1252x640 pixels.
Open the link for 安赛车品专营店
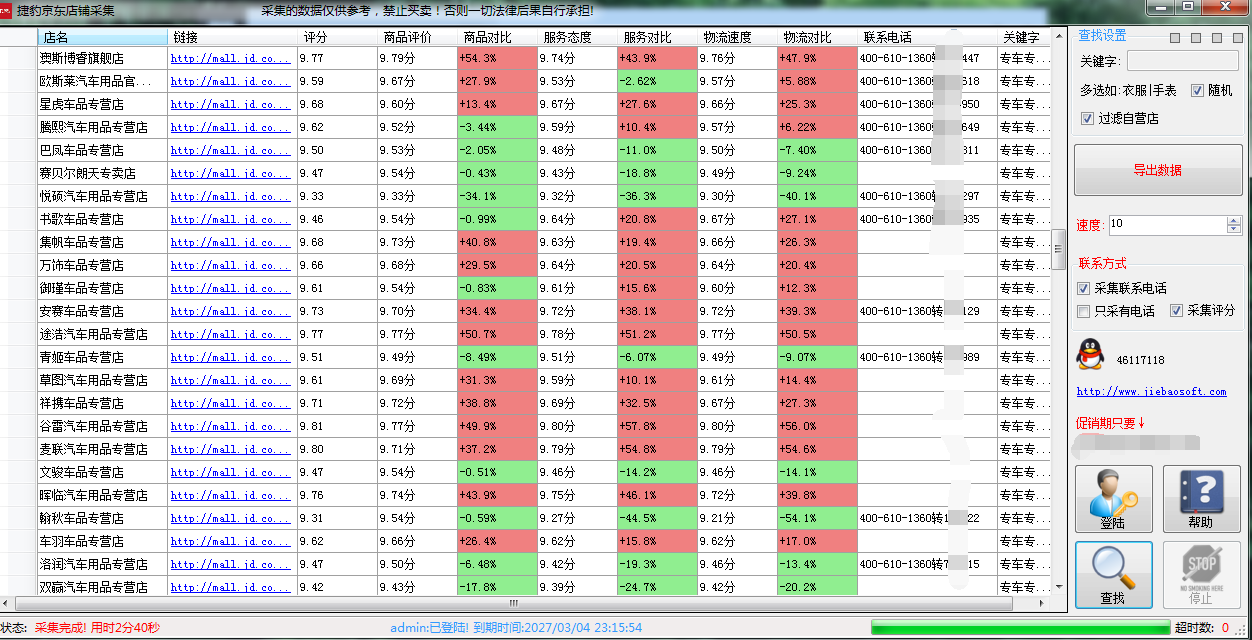[230, 312]
